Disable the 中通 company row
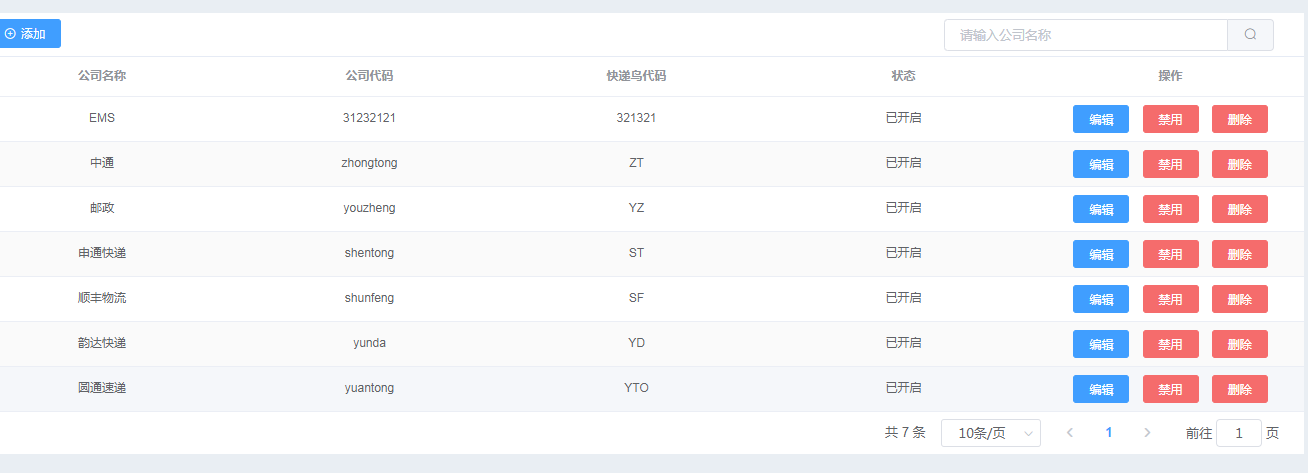The width and height of the screenshot is (1308, 473). (x=1170, y=164)
